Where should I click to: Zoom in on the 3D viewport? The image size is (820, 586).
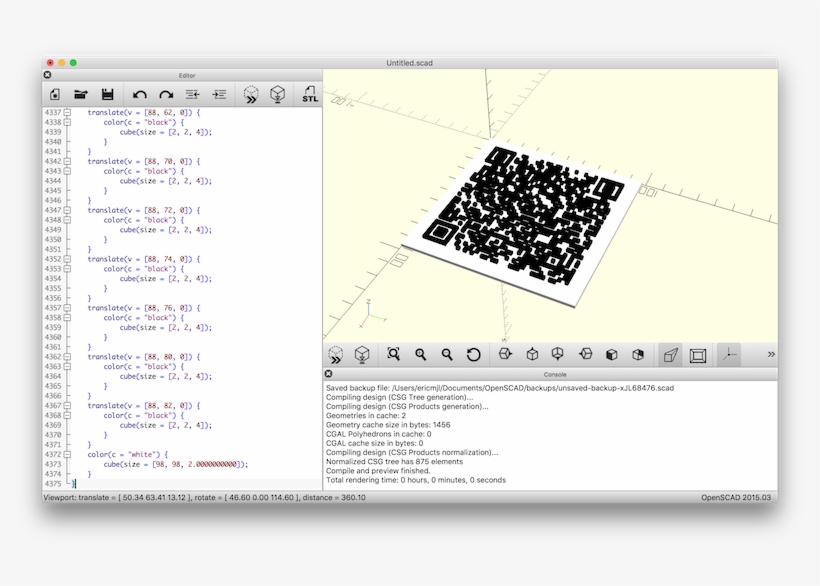point(419,355)
